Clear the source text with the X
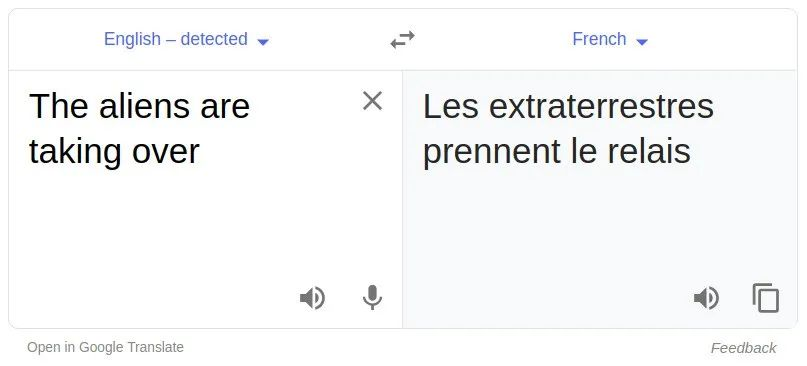The height and width of the screenshot is (366, 807). 372,101
